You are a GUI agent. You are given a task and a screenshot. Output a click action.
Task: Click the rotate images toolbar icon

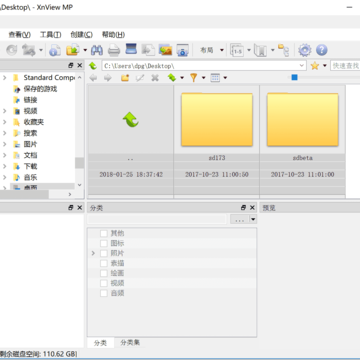(29, 50)
